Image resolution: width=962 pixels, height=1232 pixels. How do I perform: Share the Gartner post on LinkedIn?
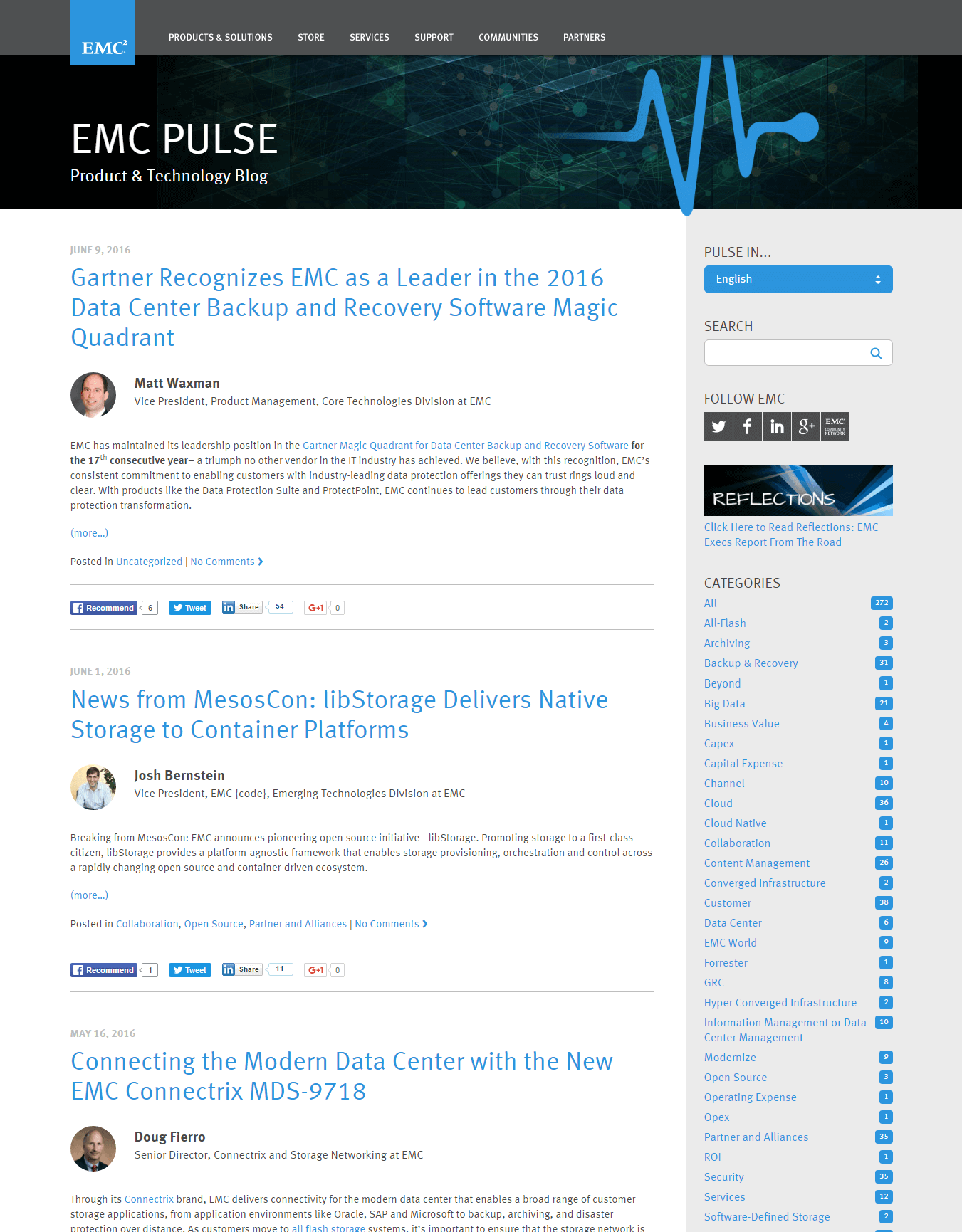click(242, 607)
